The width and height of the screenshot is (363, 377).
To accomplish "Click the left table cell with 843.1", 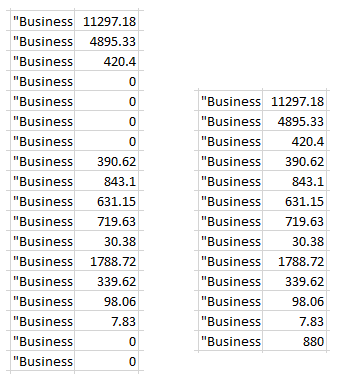I will point(106,181).
